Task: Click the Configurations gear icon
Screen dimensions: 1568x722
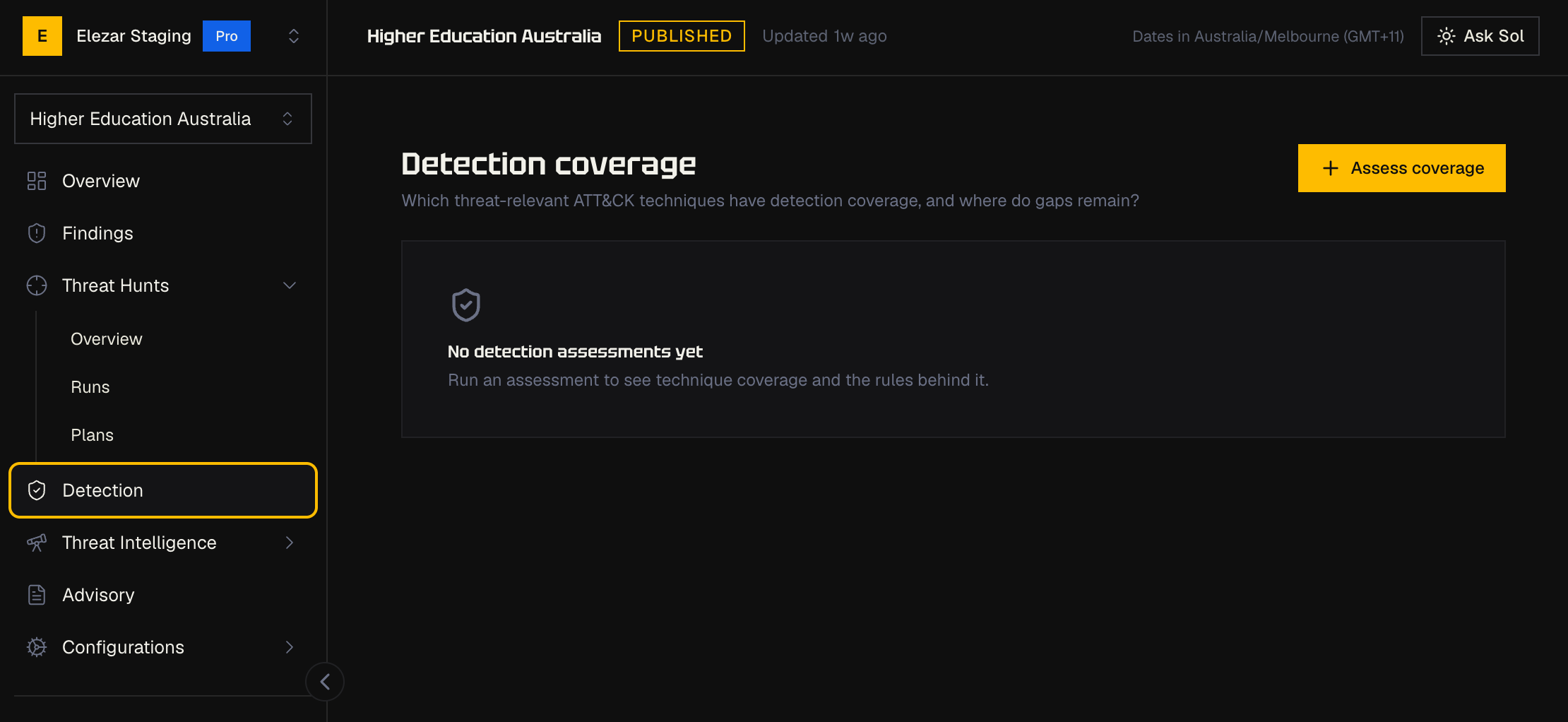Action: (37, 647)
